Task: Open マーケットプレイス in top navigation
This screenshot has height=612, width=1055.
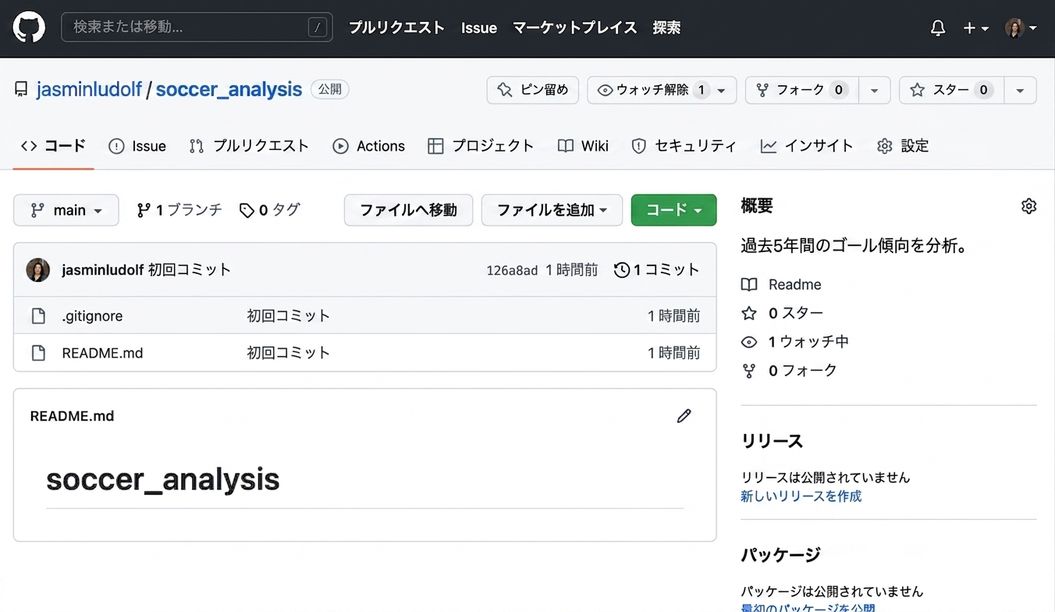Action: click(x=575, y=28)
